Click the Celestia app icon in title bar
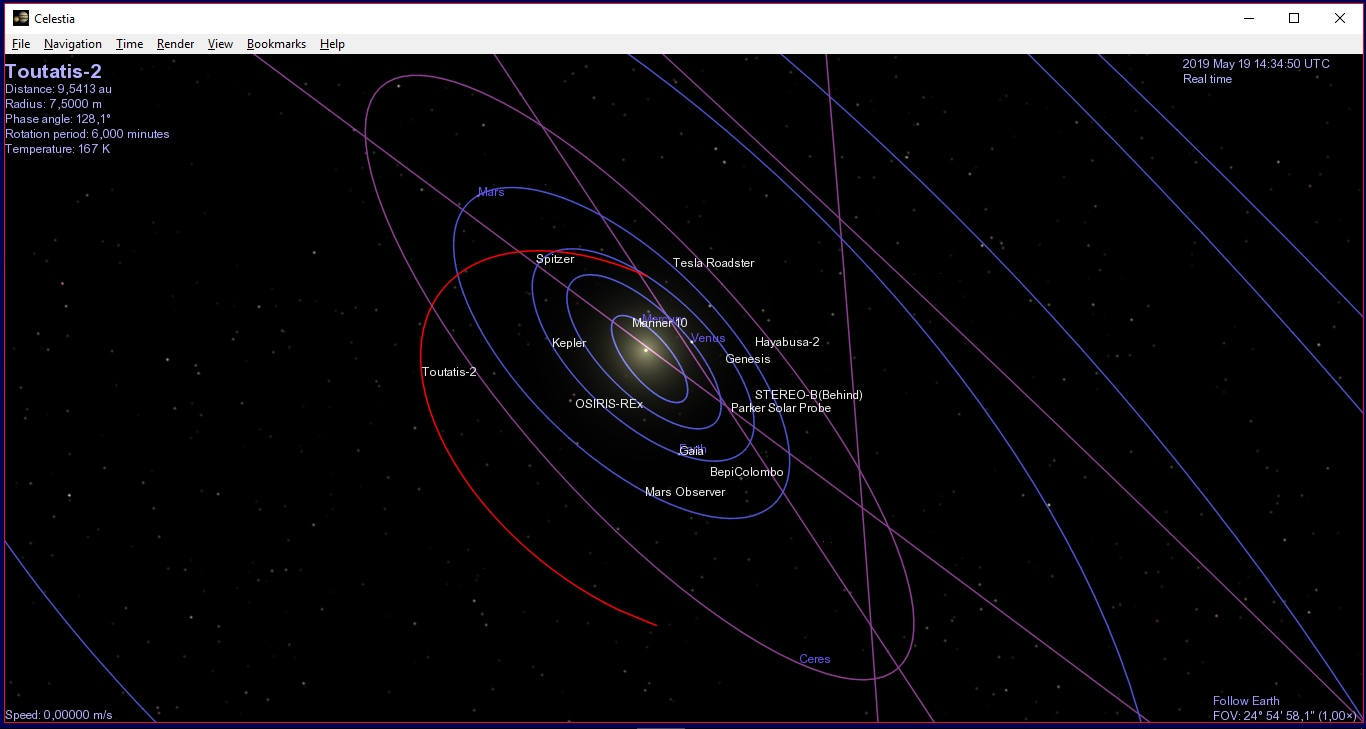This screenshot has height=729, width=1366. click(20, 18)
